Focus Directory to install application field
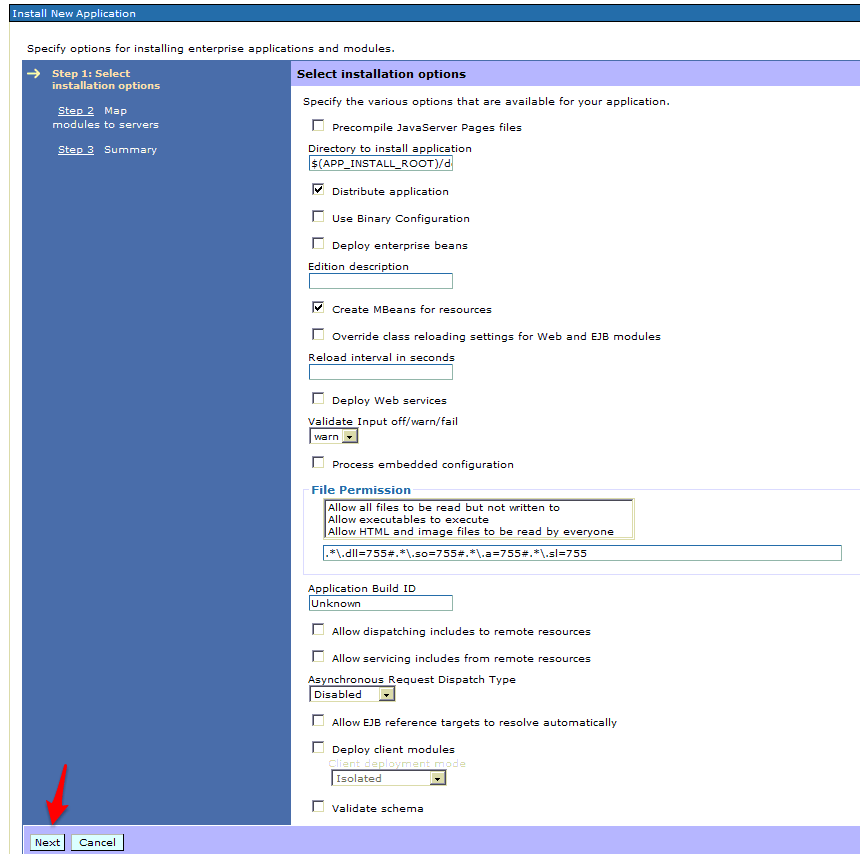The width and height of the screenshot is (860, 854). [381, 163]
